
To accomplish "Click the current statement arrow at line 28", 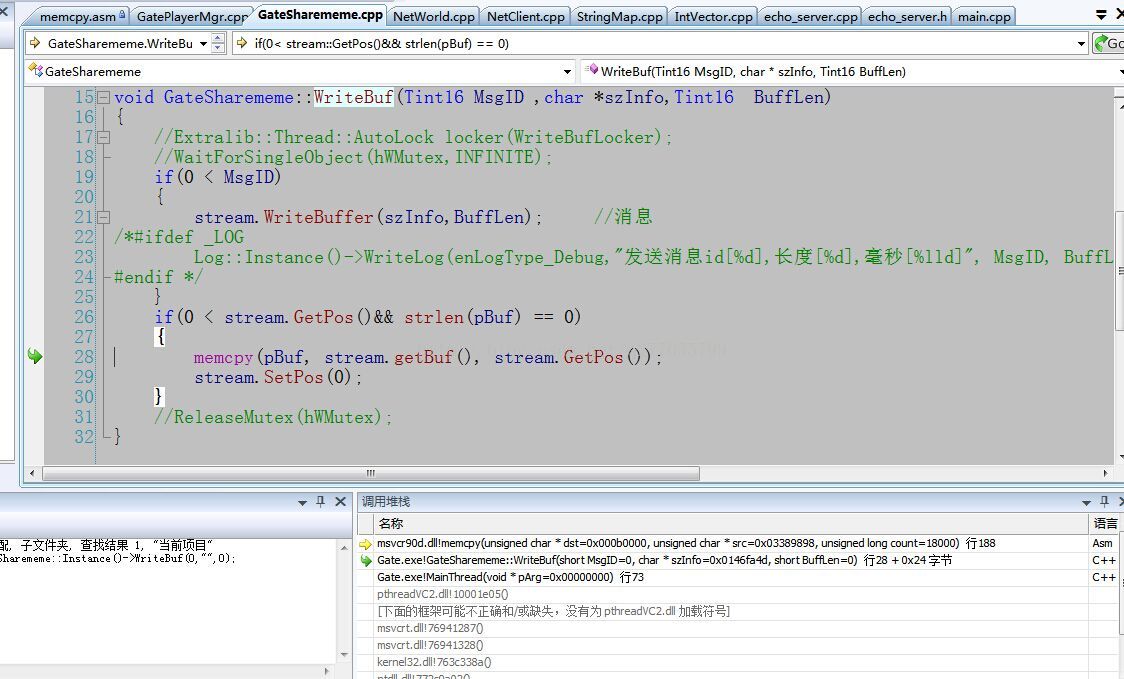I will point(34,356).
